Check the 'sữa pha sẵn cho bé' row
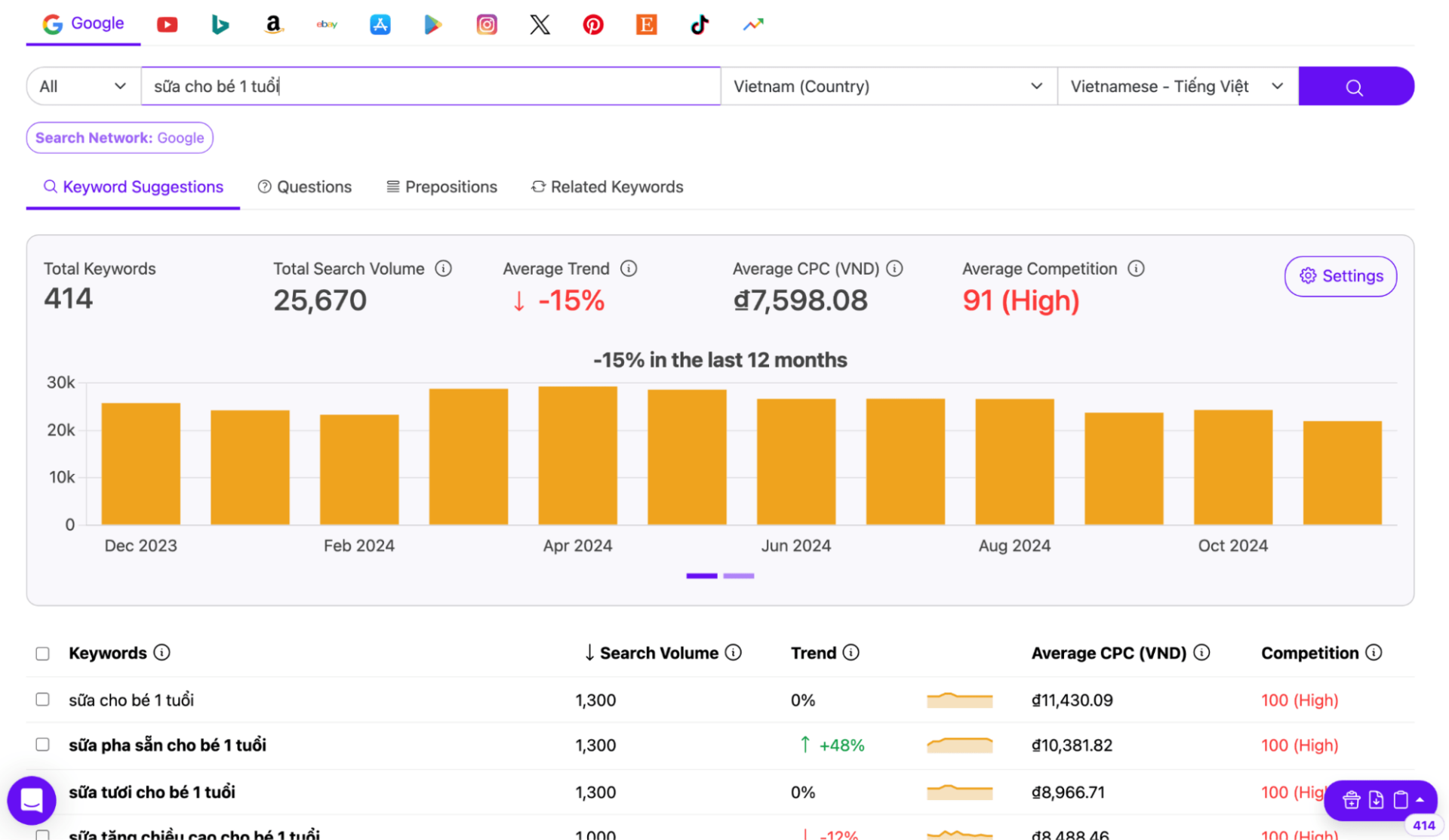Viewport: 1449px width, 840px height. click(42, 745)
